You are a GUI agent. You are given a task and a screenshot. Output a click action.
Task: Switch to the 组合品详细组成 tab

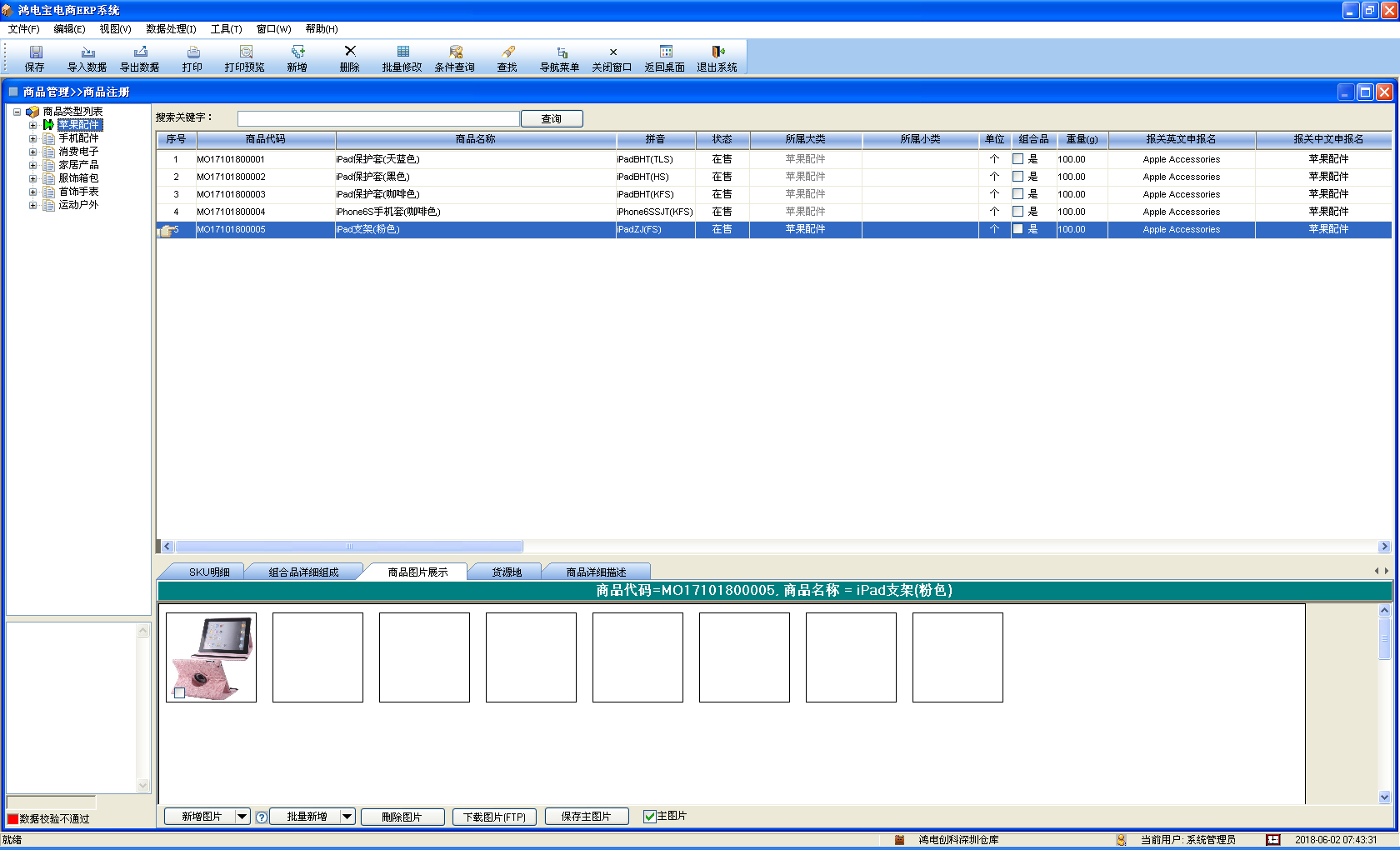coord(303,572)
